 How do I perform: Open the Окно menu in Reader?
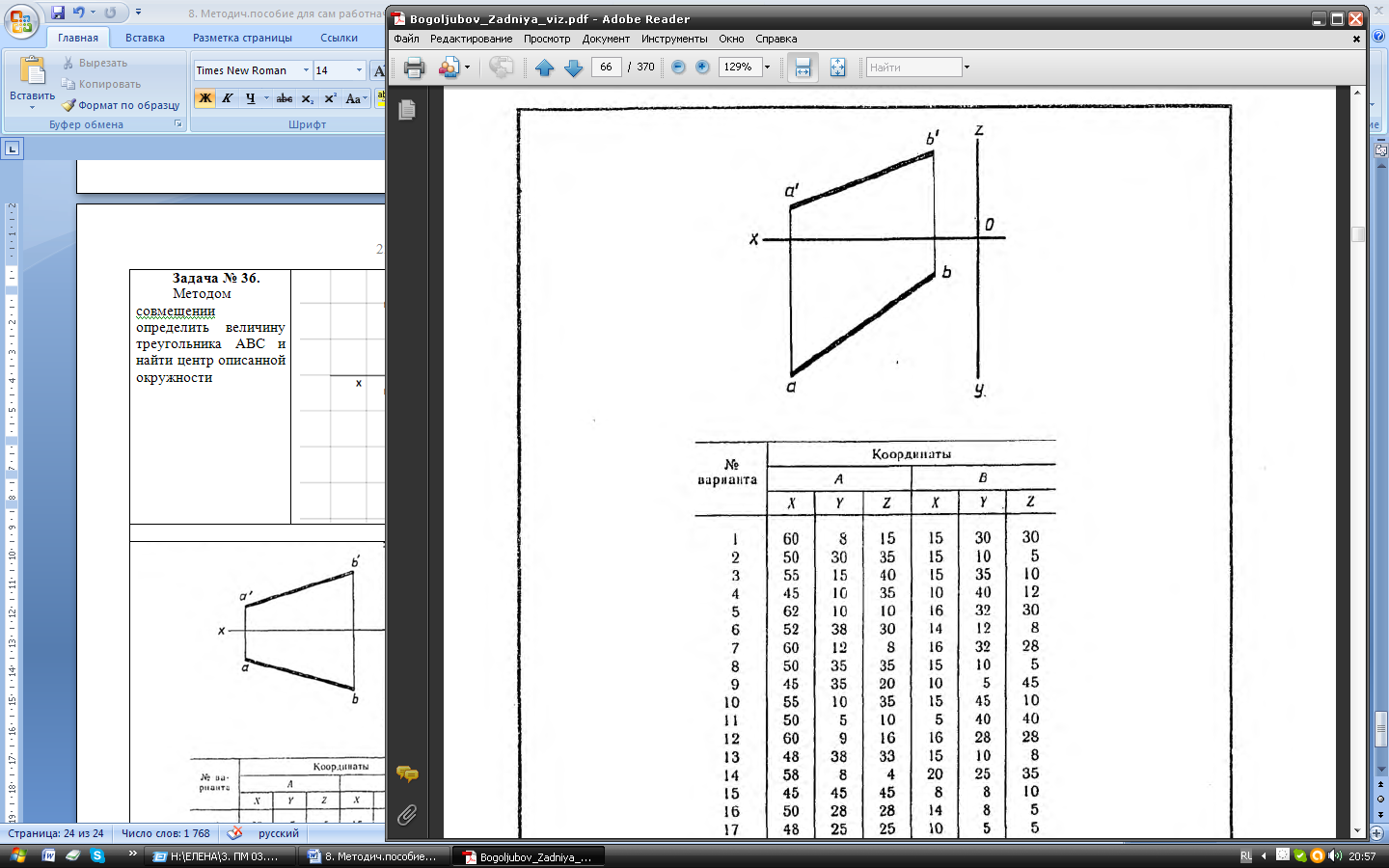(731, 39)
